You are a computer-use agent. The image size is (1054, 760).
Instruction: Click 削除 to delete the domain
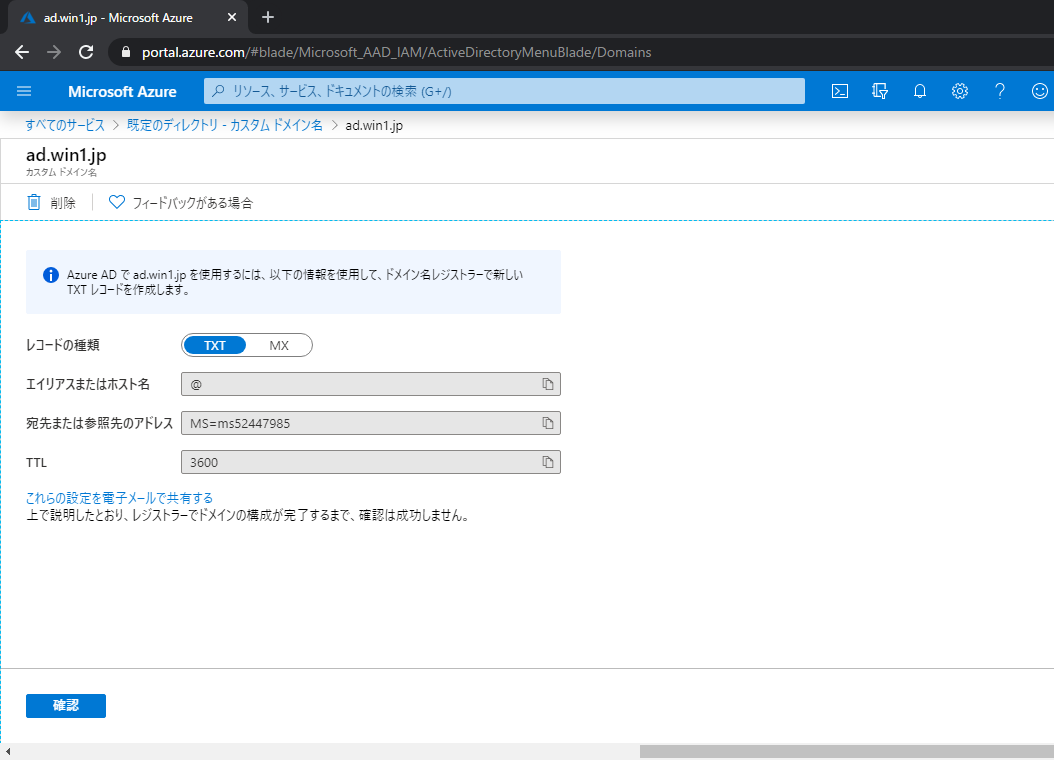(63, 203)
